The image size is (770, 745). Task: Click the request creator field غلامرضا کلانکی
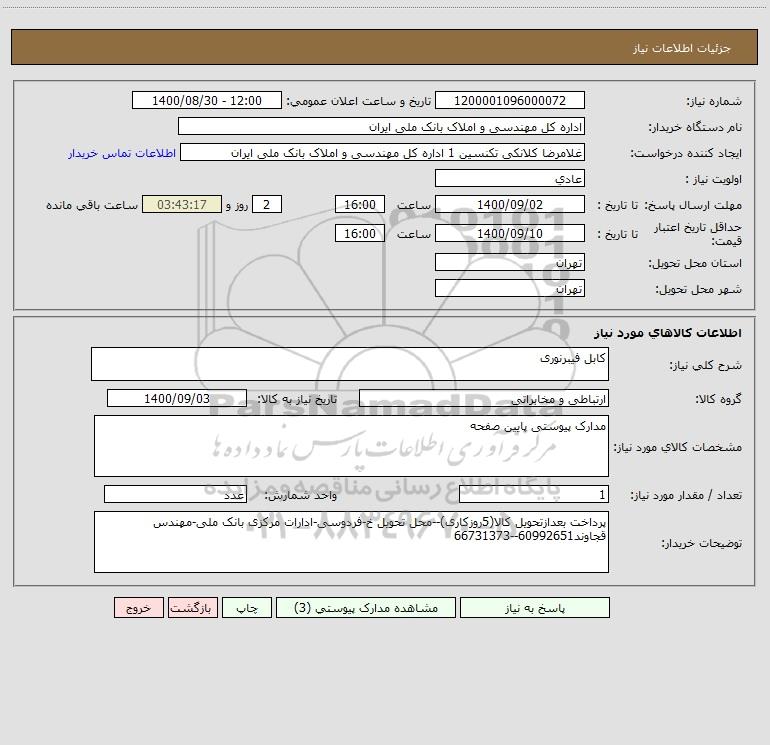pos(383,152)
